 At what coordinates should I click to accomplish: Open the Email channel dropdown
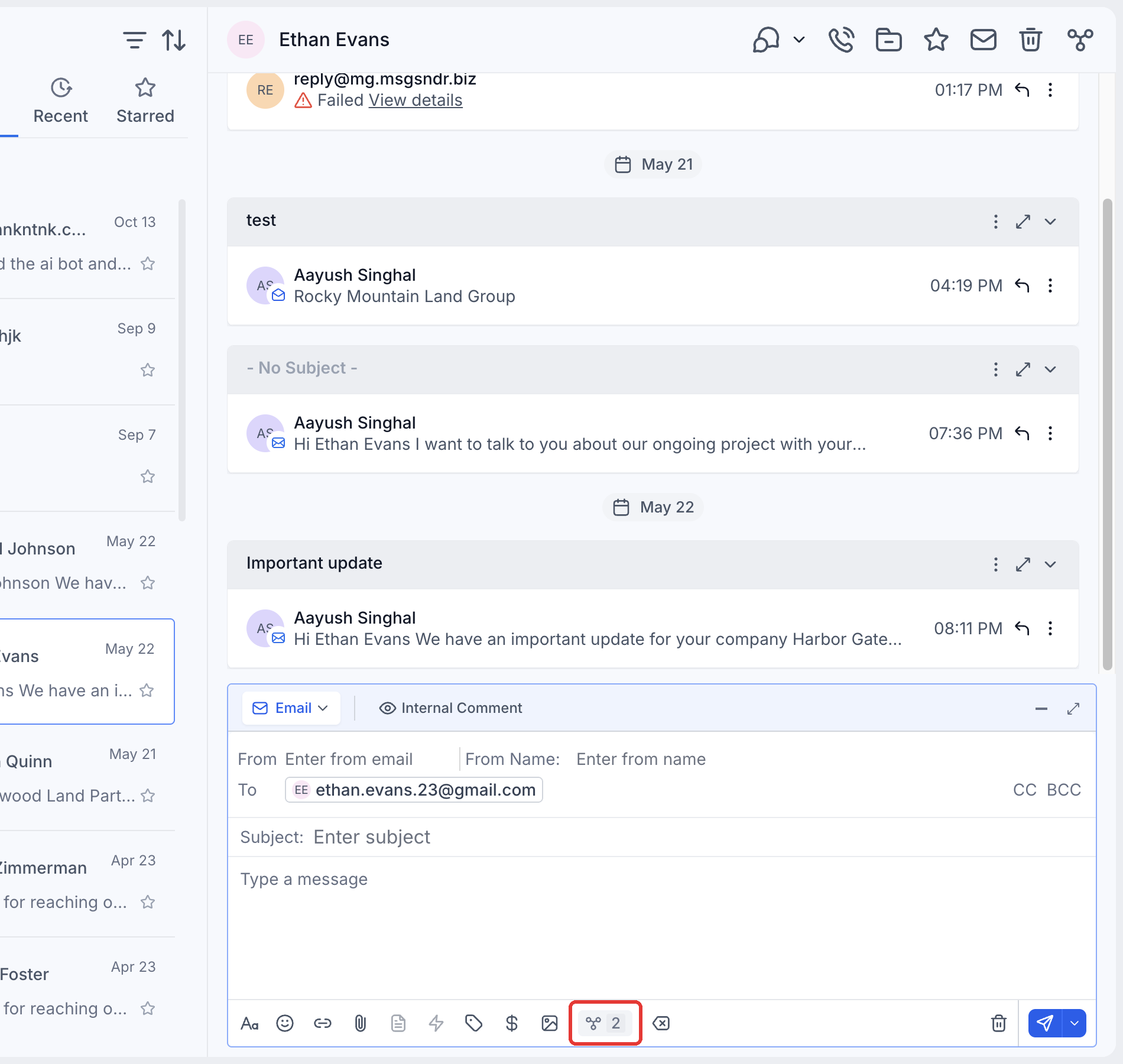pyautogui.click(x=291, y=708)
